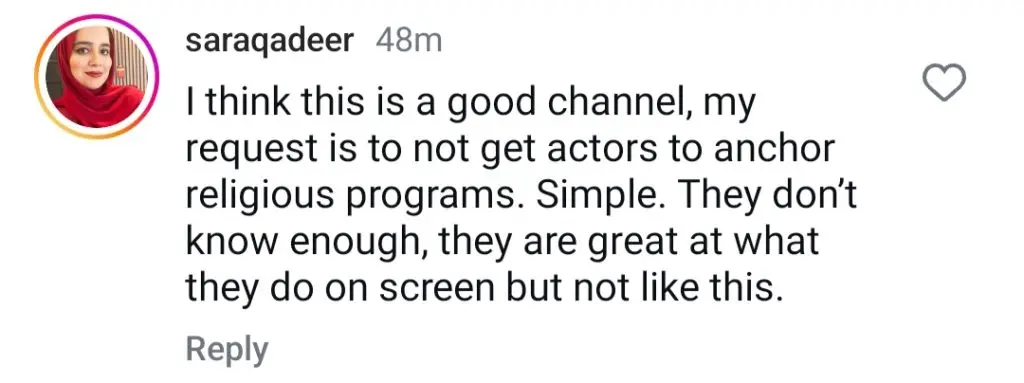This screenshot has width=1024, height=383.
Task: Click the last line ending not like this
Action: pyautogui.click(x=484, y=285)
